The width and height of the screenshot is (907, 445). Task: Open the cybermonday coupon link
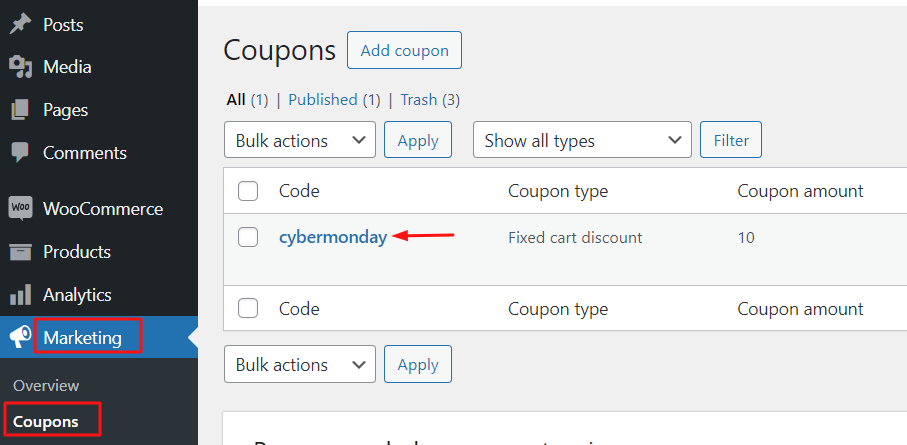pos(333,238)
